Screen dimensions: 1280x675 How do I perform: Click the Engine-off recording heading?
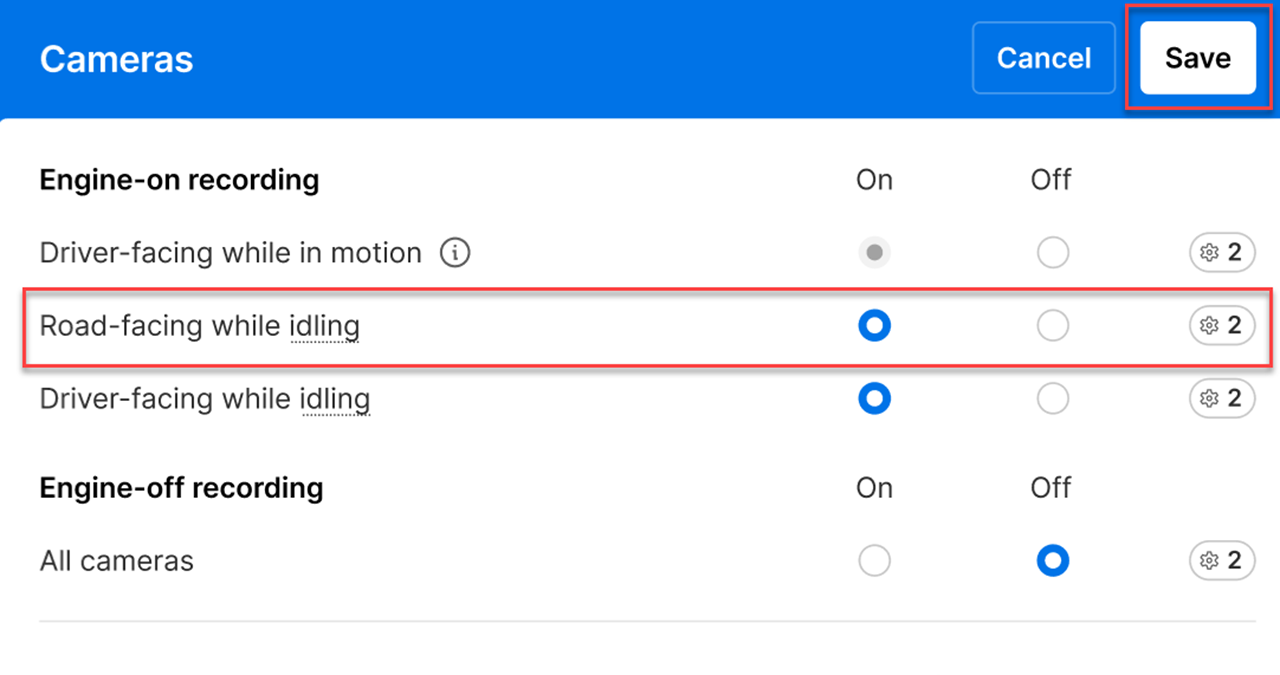pyautogui.click(x=181, y=488)
